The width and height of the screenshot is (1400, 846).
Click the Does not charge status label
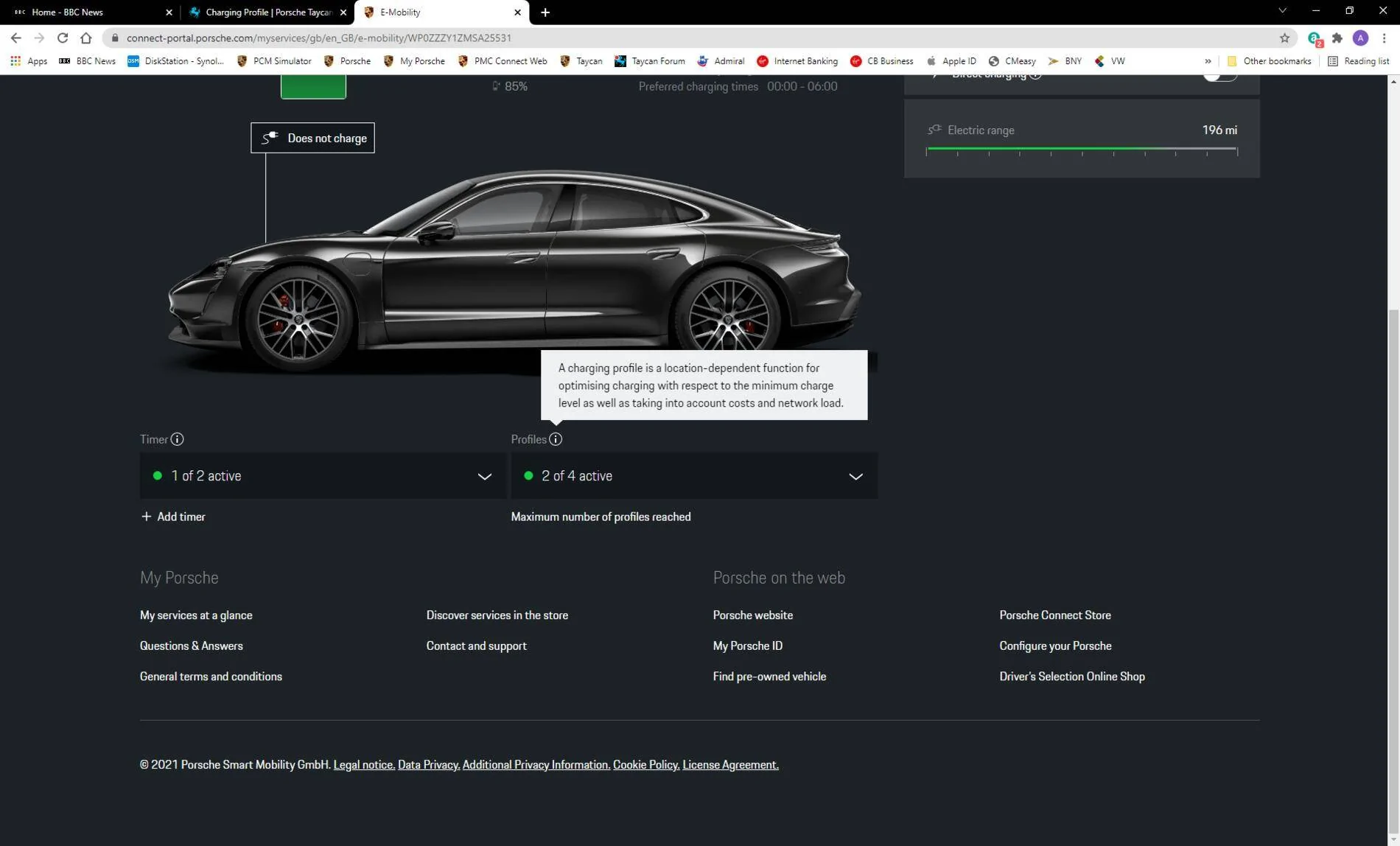(x=312, y=138)
